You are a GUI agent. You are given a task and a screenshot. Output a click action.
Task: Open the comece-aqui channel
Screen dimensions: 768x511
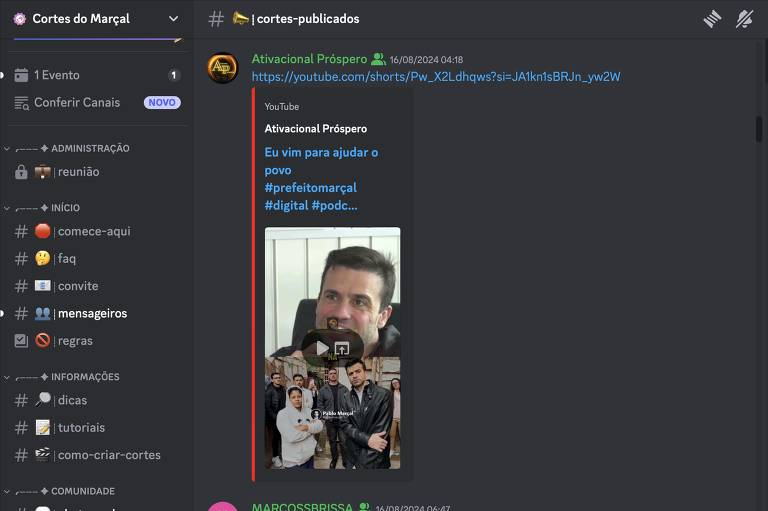(96, 231)
